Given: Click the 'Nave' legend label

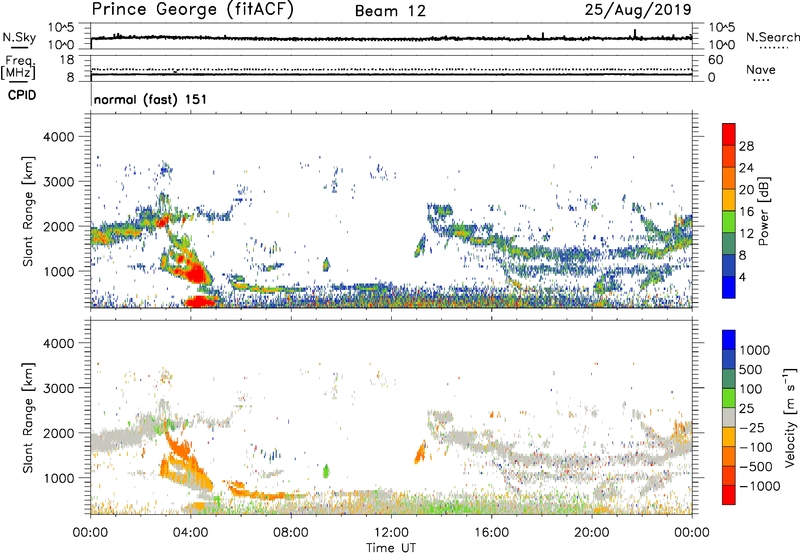Looking at the screenshot, I should pyautogui.click(x=761, y=70).
